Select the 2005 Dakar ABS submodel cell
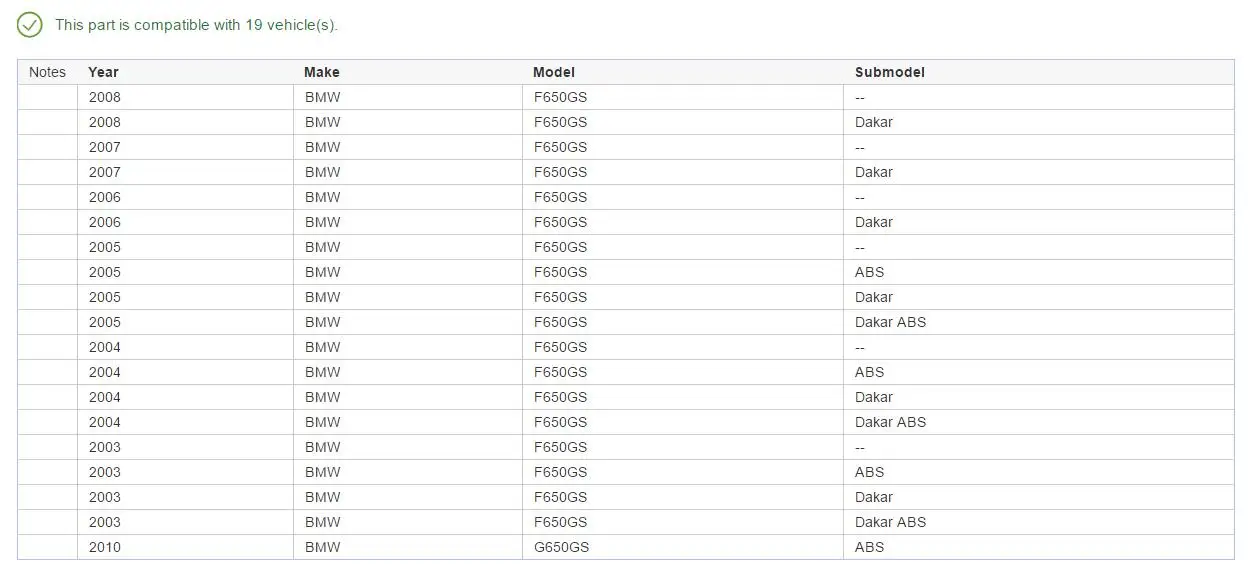The width and height of the screenshot is (1253, 572). pos(890,322)
